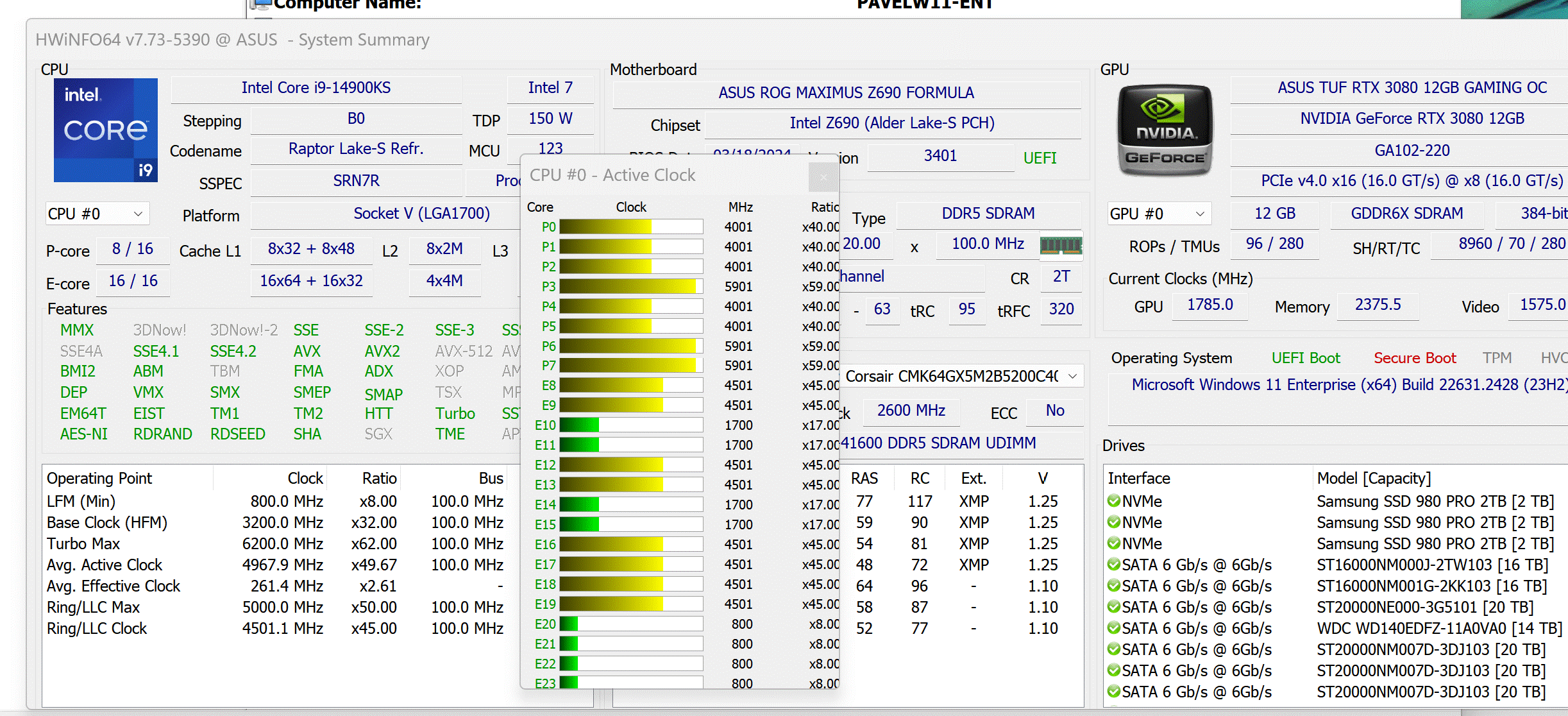
Task: Click the status icon for drive ST16000NM001G-2KK103
Action: 1114,586
